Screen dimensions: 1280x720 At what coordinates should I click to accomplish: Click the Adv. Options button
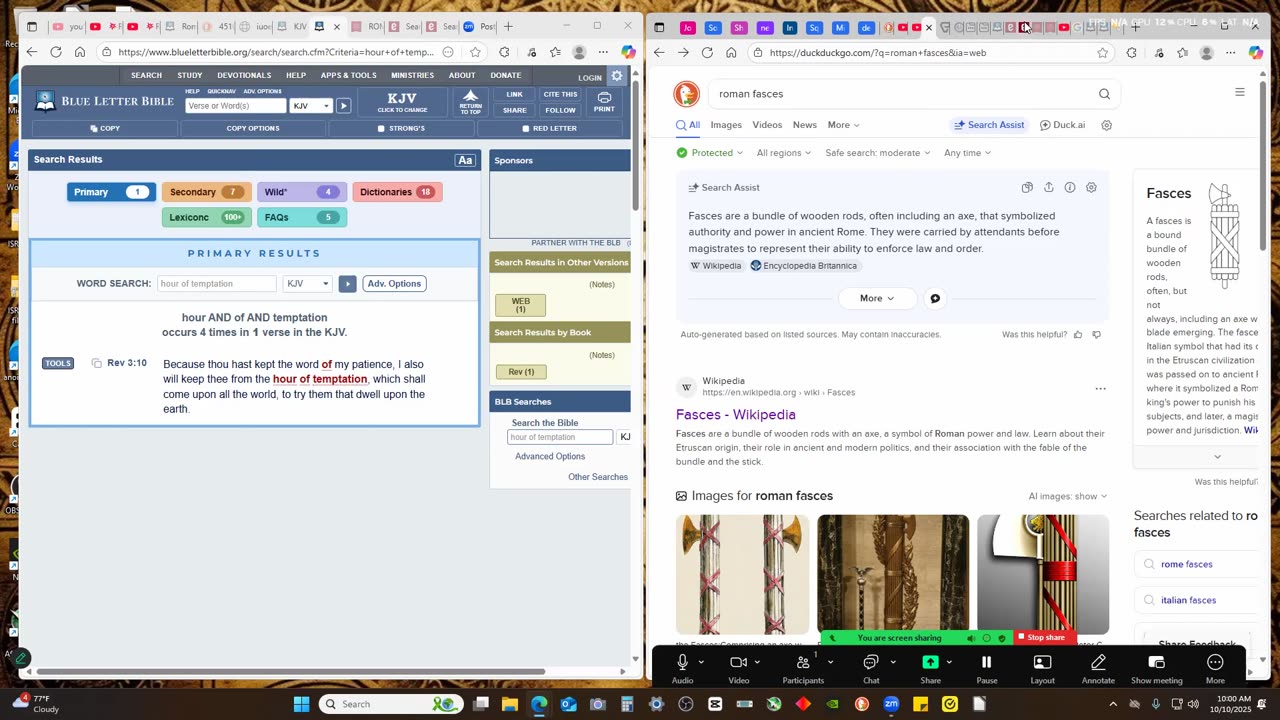coord(394,284)
